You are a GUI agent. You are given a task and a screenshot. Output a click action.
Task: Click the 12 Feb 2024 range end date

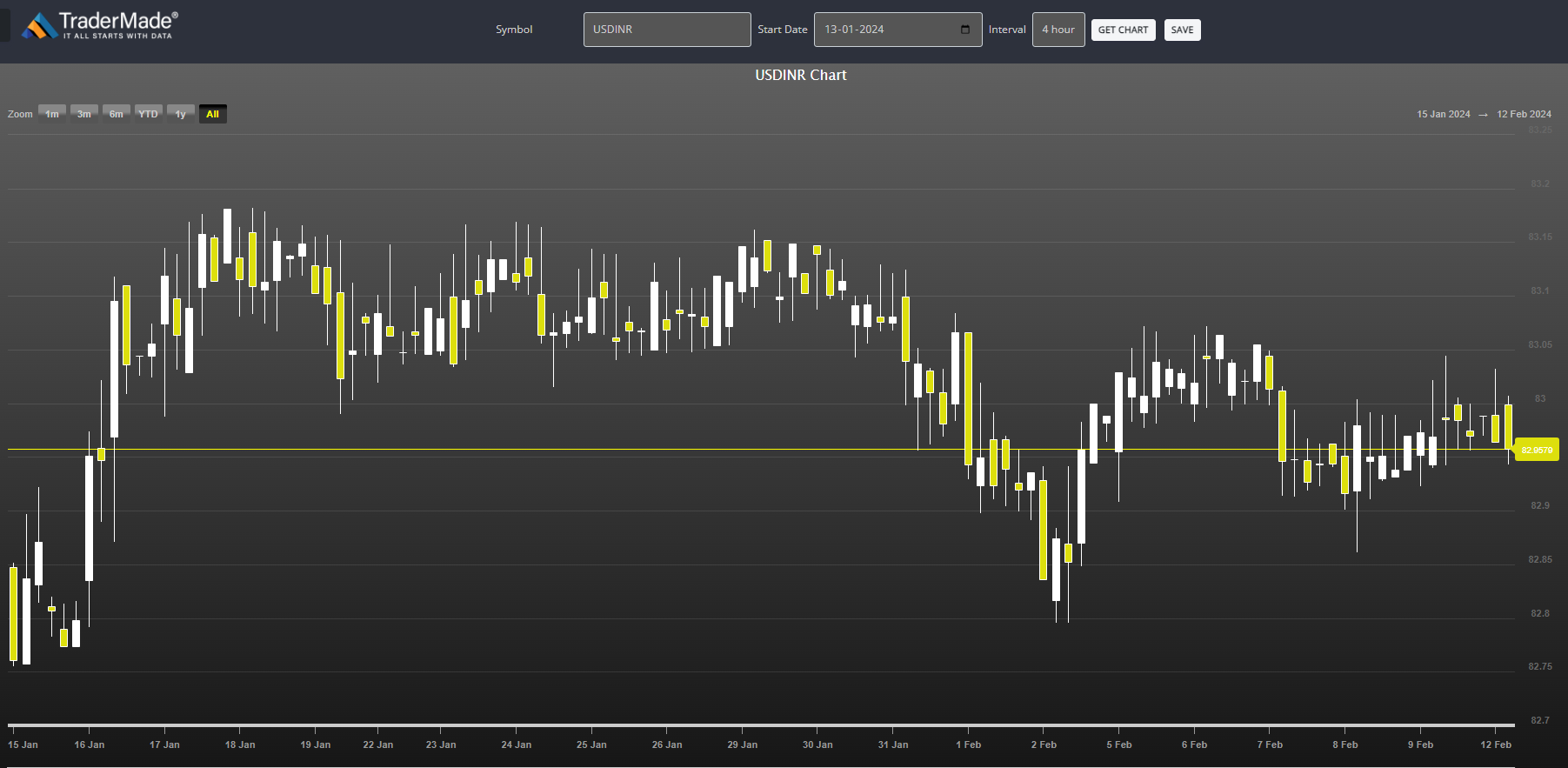[x=1524, y=114]
